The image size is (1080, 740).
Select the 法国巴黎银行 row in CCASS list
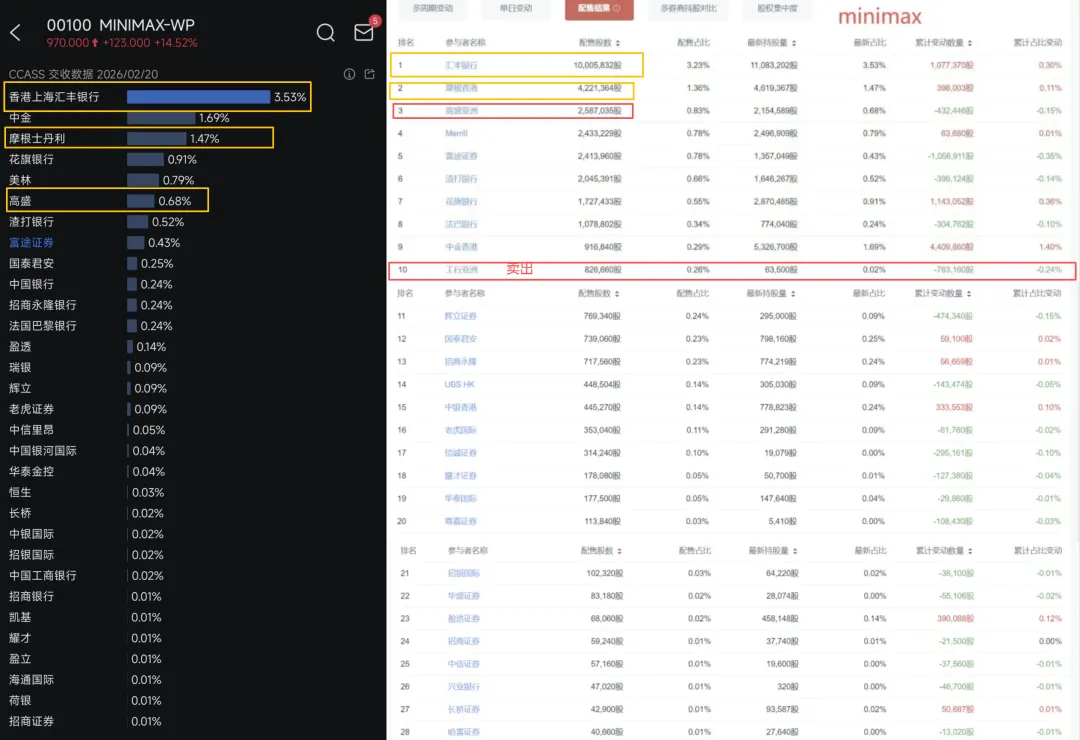coord(90,326)
